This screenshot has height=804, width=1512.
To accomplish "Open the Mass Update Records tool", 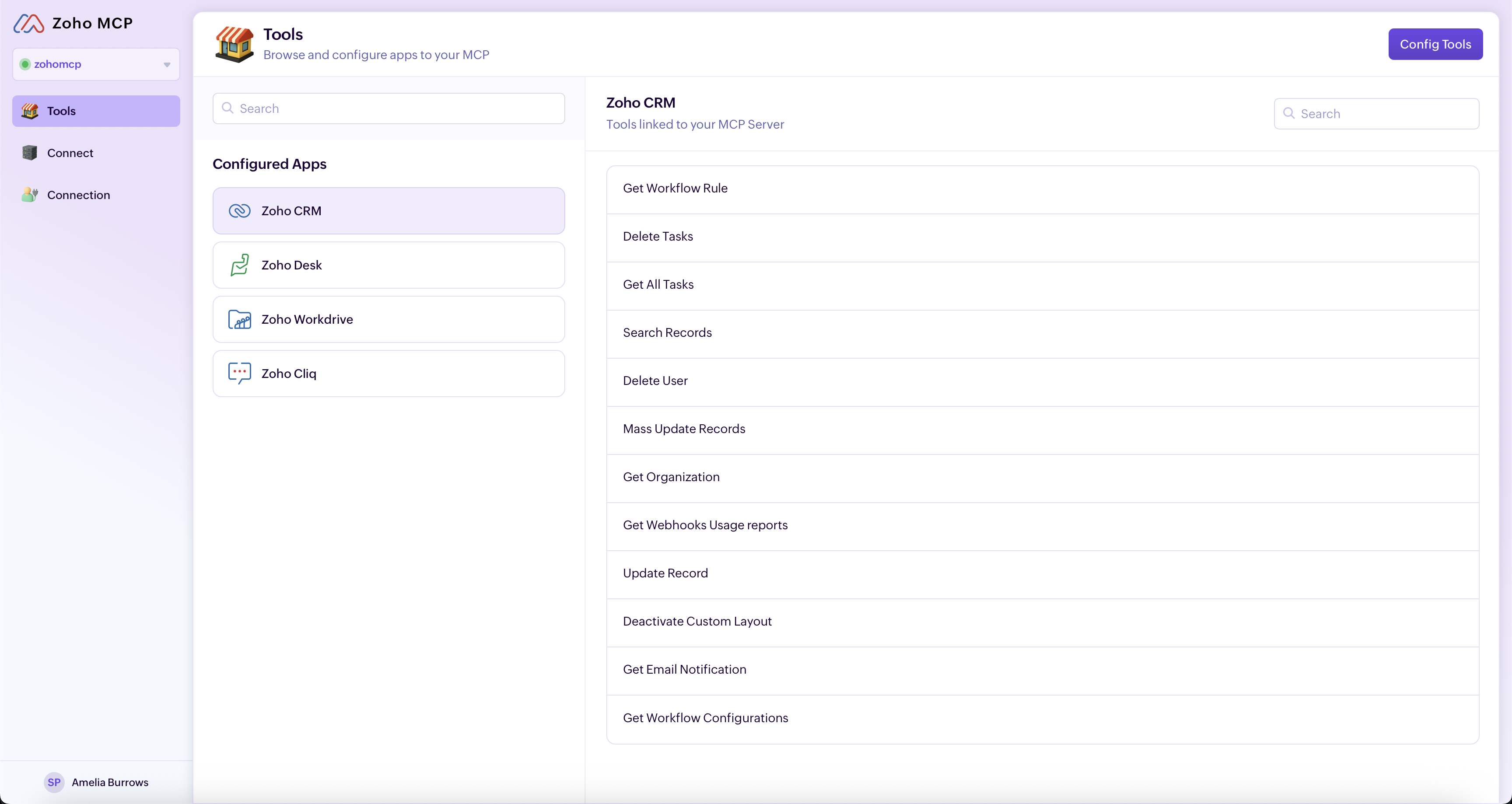I will coord(1043,430).
